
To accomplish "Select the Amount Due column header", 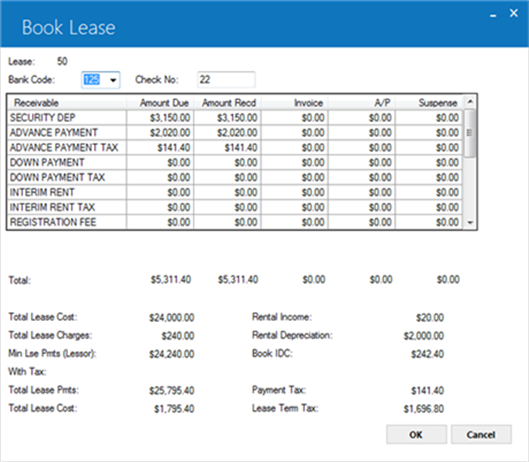I will [160, 103].
